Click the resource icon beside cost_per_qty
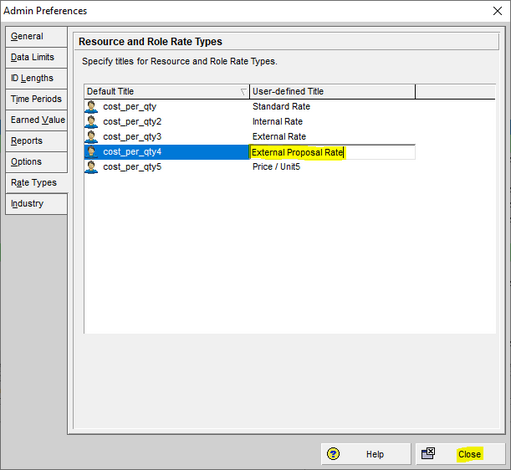511x470 pixels. coord(91,107)
